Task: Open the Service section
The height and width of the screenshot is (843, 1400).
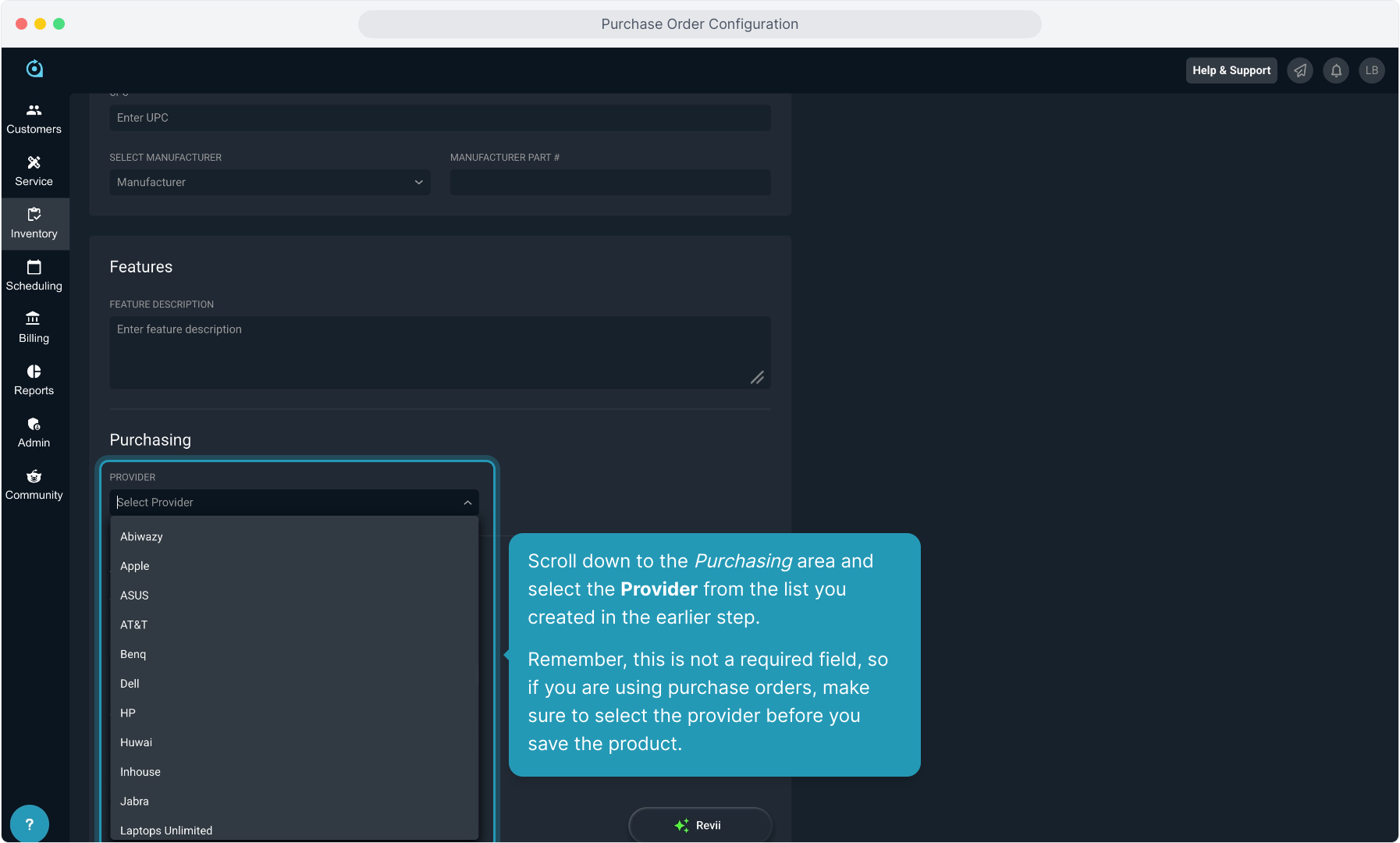Action: point(34,172)
